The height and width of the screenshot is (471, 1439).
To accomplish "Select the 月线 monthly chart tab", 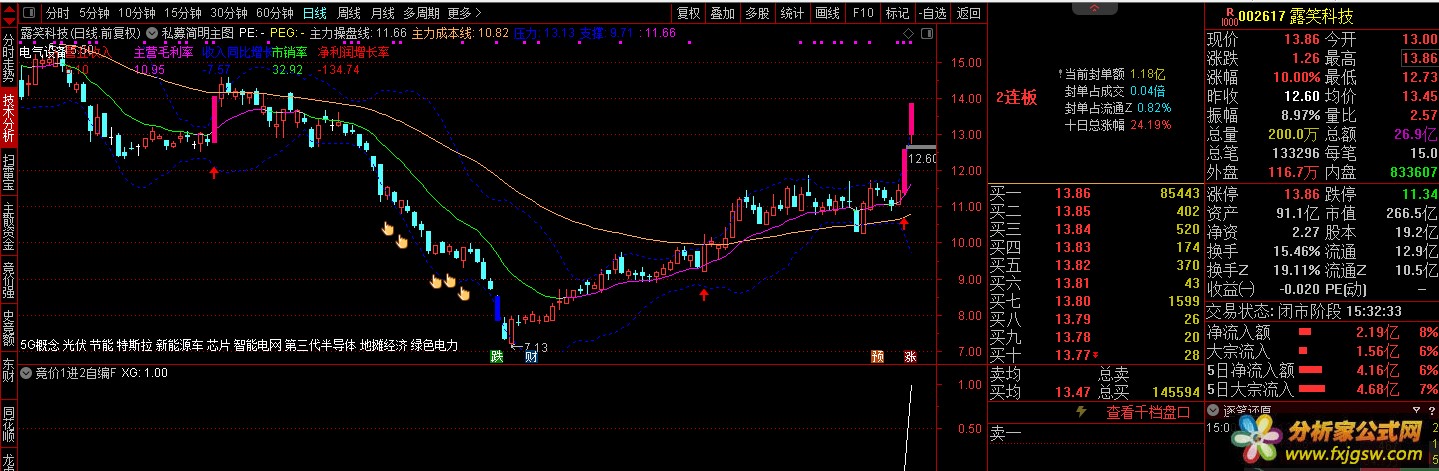I will [382, 13].
